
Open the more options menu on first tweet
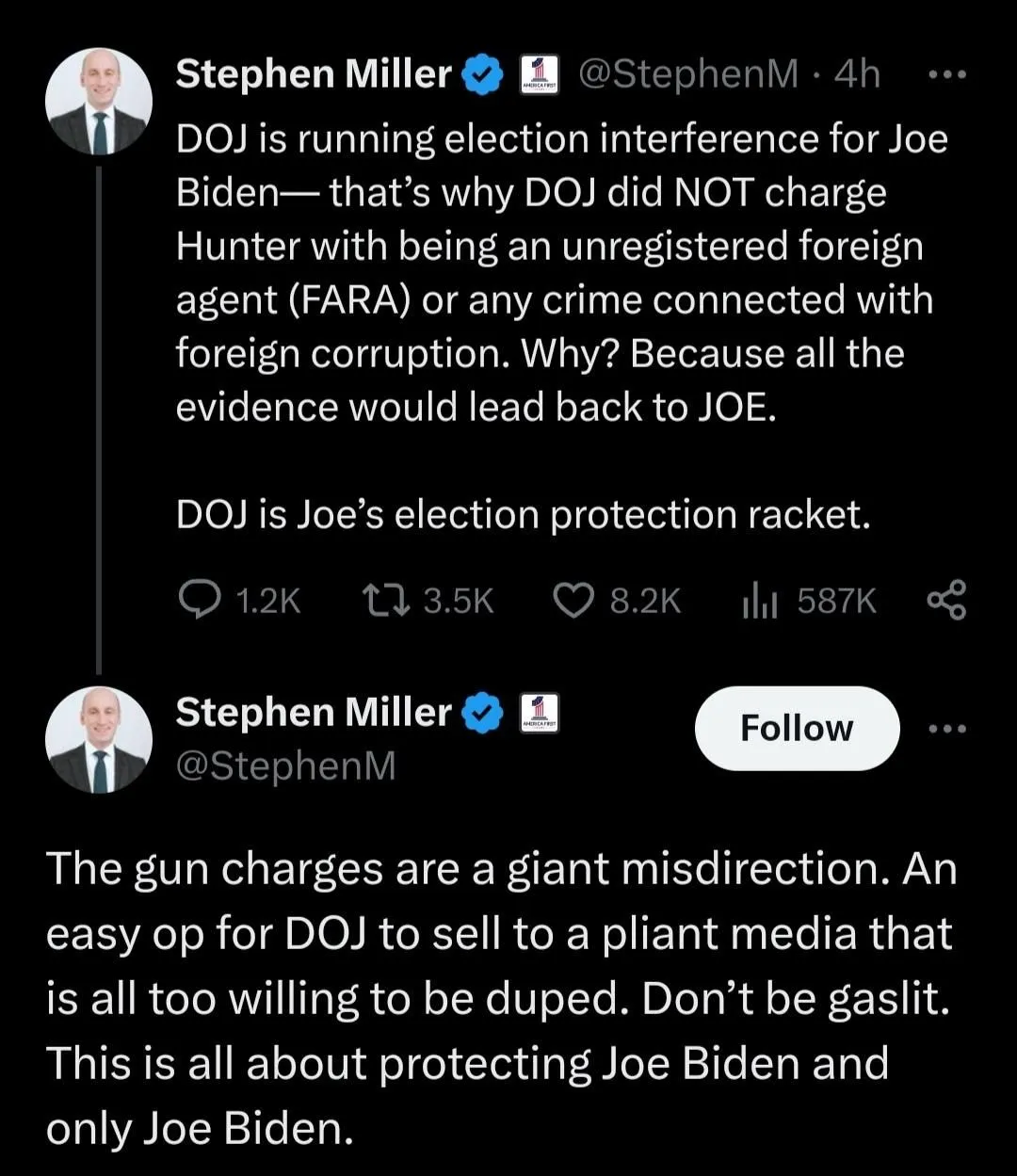click(946, 76)
